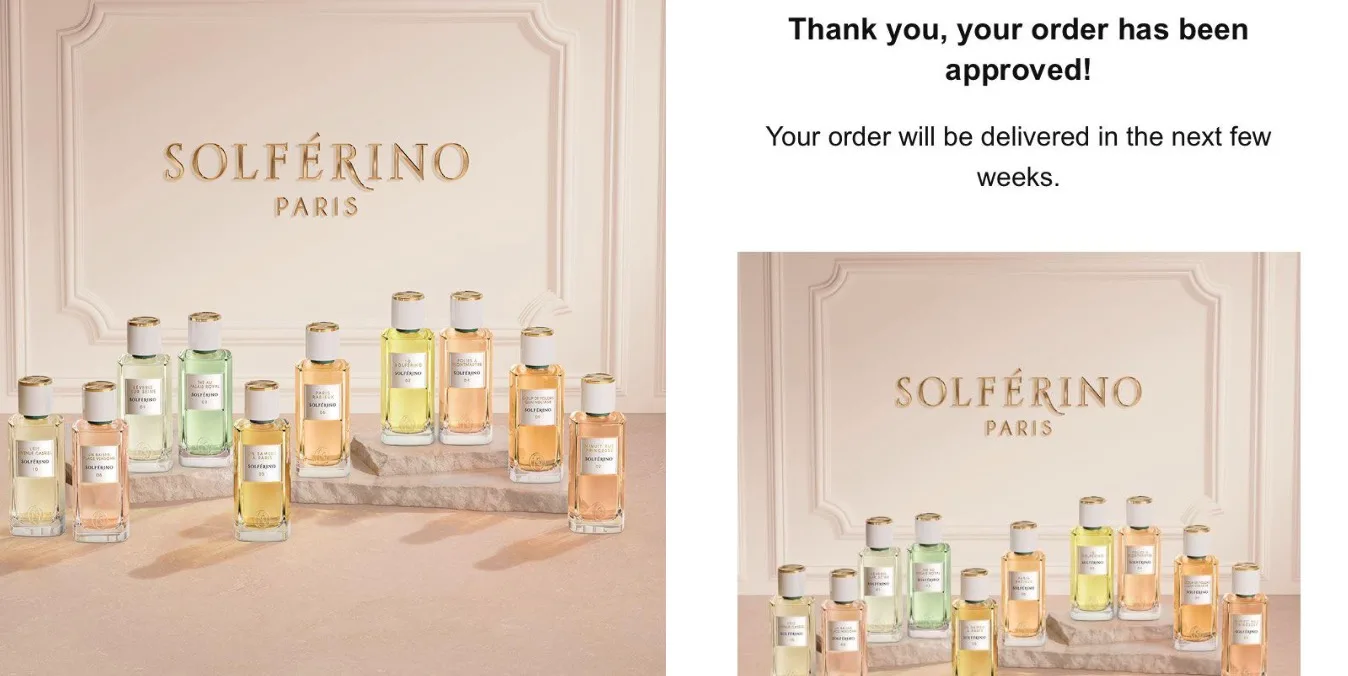Select the yellow 10 Solférino 02 bottle in large banner
The width and height of the screenshot is (1348, 676).
tap(407, 367)
